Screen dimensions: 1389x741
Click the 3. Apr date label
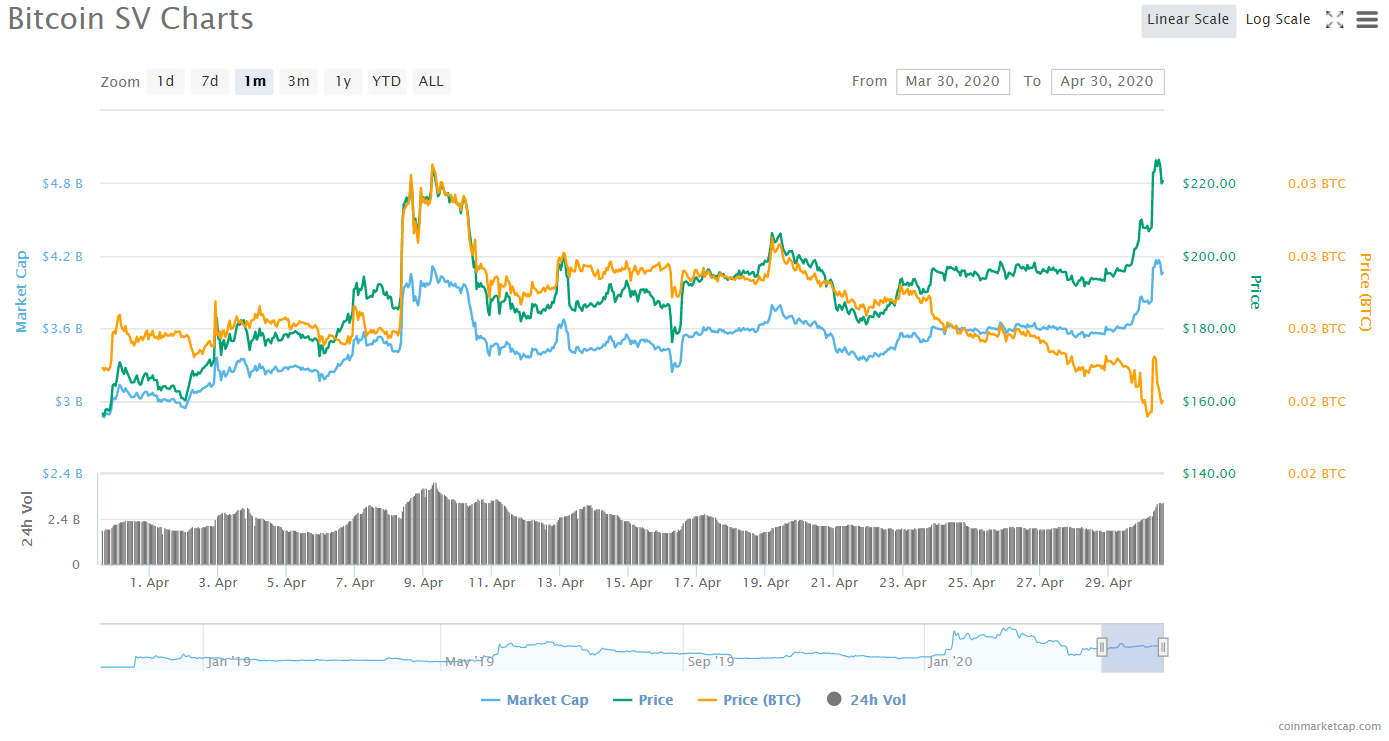coord(218,583)
